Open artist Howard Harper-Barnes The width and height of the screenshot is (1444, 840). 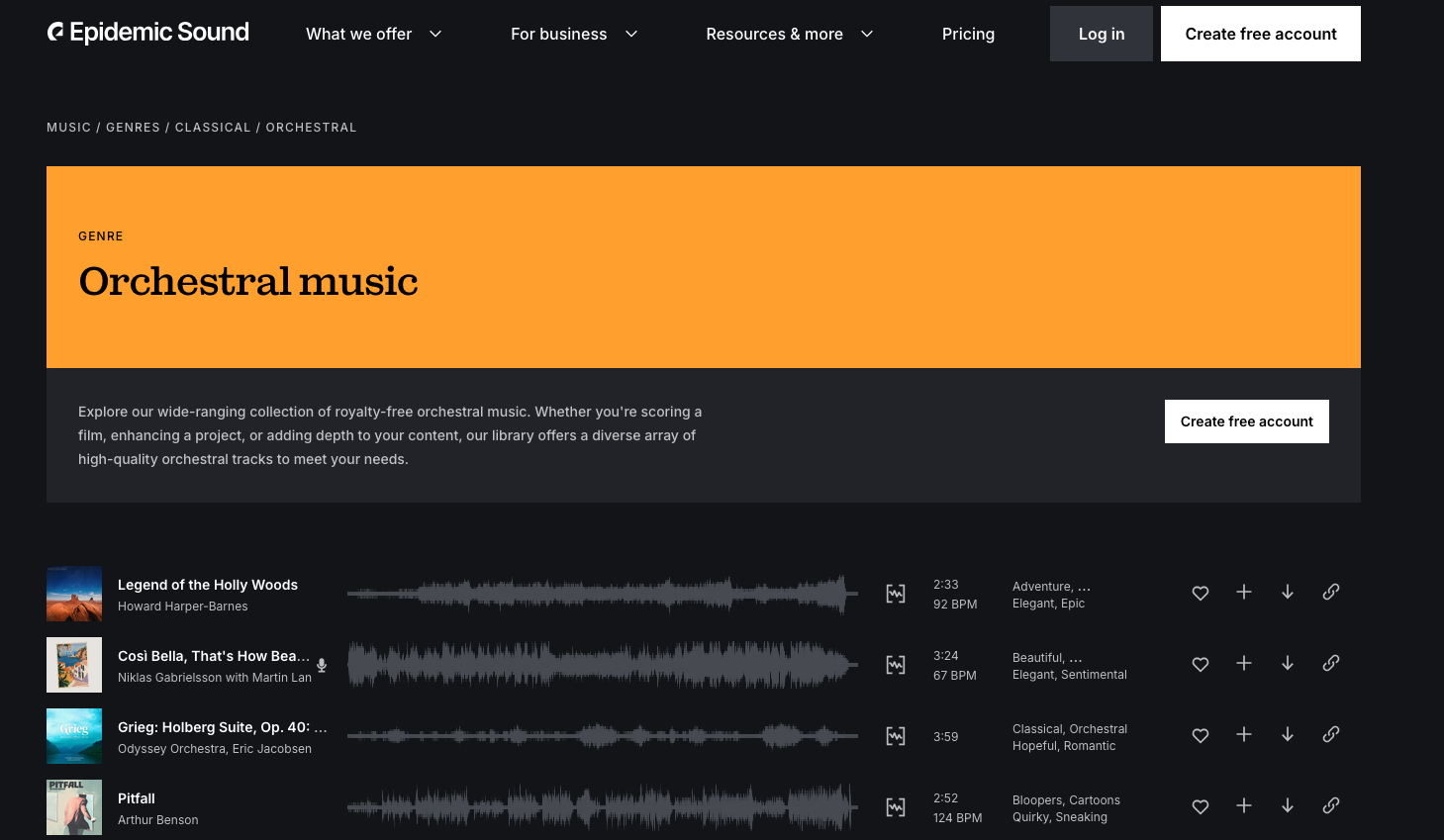tap(183, 607)
